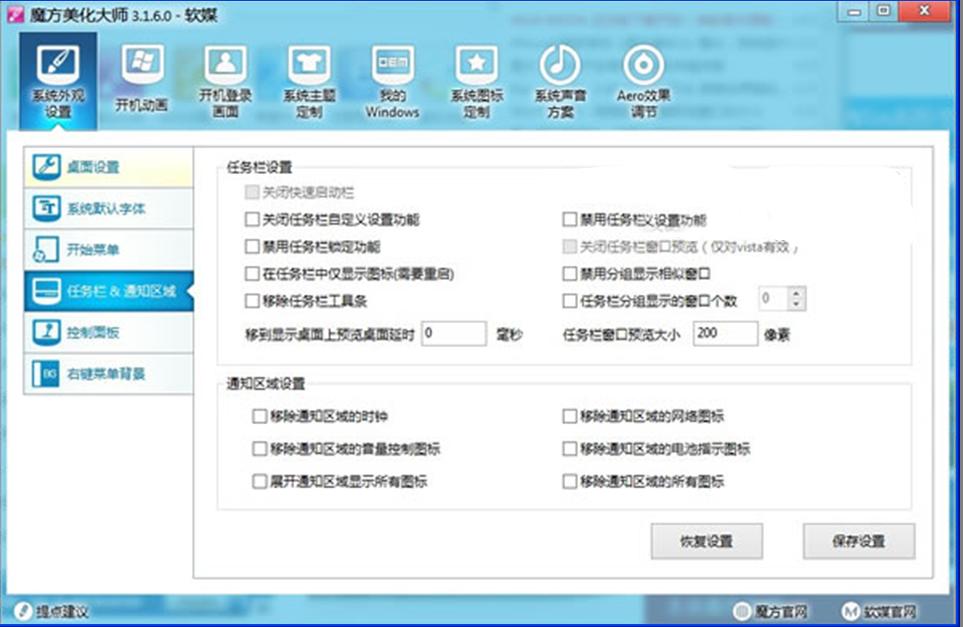Click 桌面设置 wrench sidebar icon
This screenshot has width=963, height=627.
point(47,166)
